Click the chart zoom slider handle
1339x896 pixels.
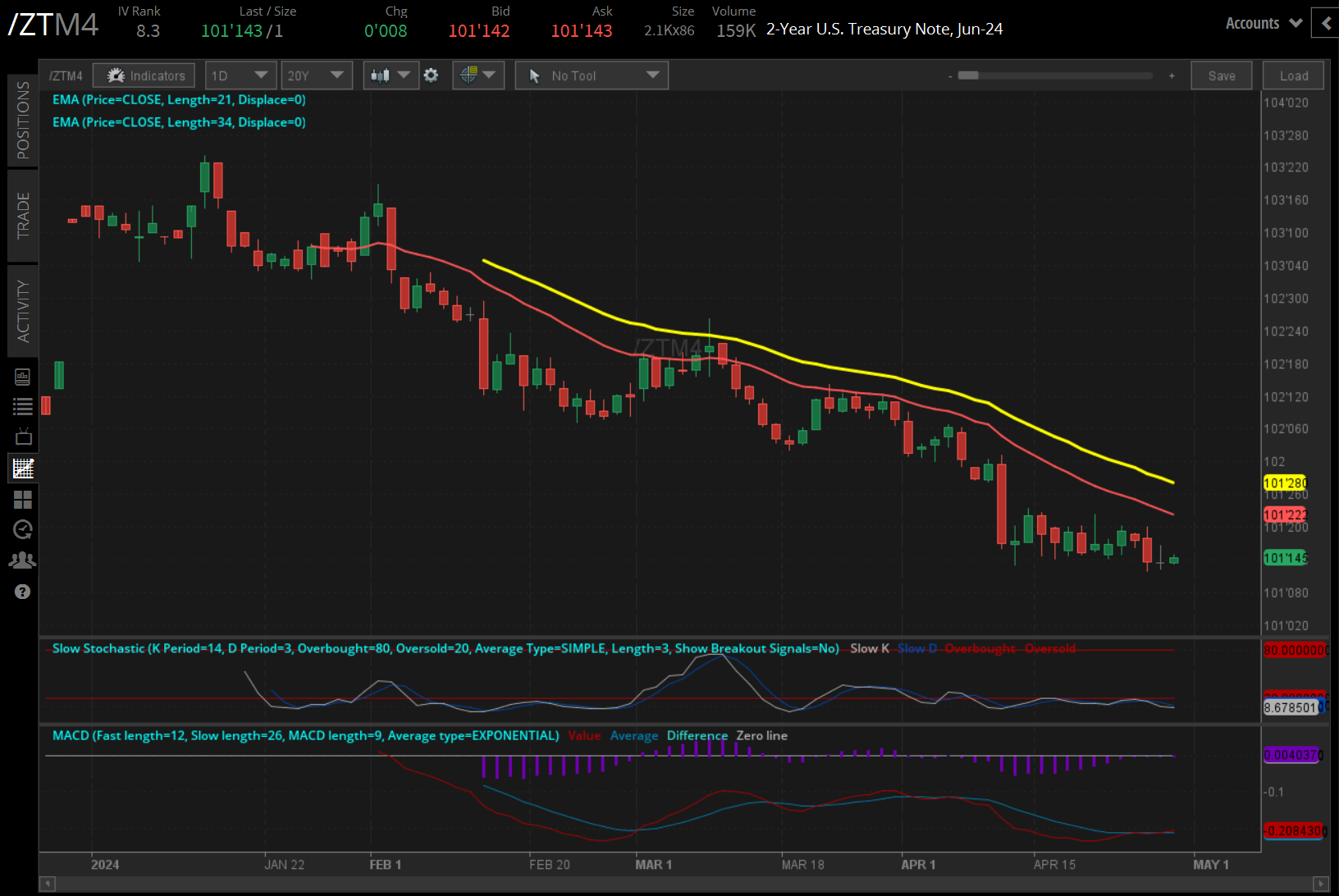point(968,75)
